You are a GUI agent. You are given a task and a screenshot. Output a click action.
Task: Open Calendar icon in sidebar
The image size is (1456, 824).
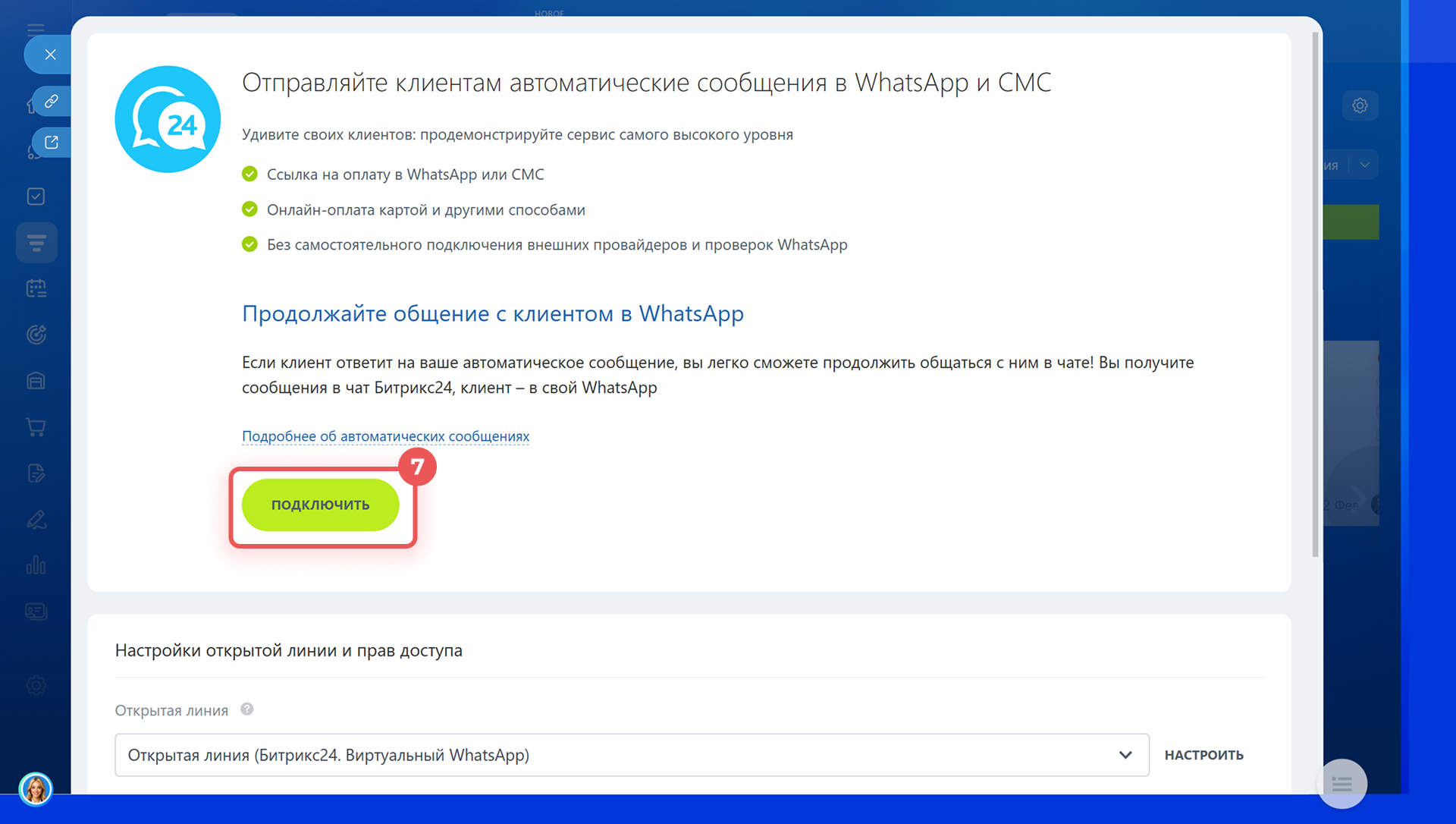36,288
